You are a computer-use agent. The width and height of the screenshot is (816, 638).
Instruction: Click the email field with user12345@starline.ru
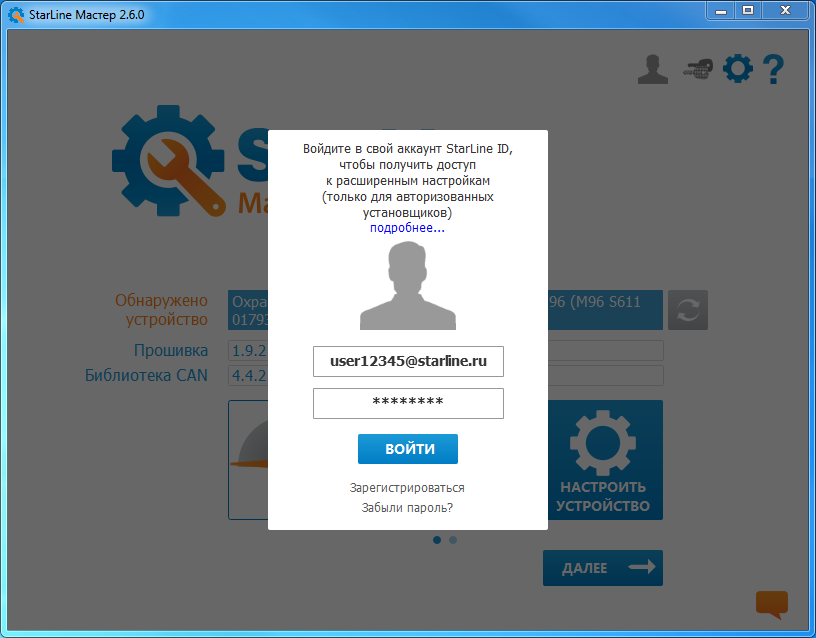[408, 361]
